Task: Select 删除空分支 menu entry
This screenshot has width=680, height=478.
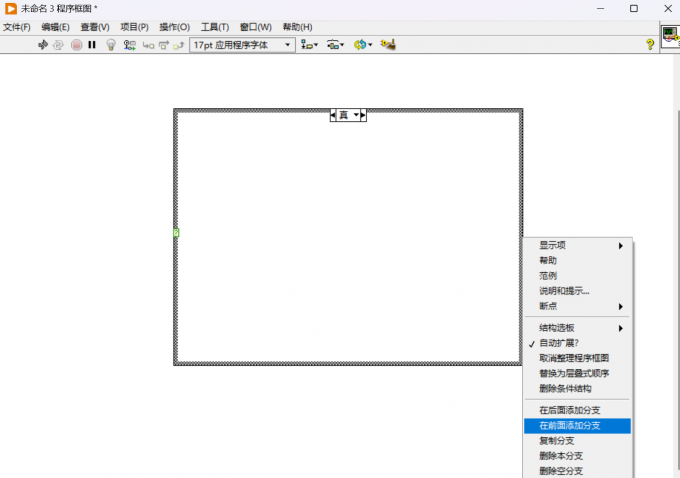Action: coord(577,471)
